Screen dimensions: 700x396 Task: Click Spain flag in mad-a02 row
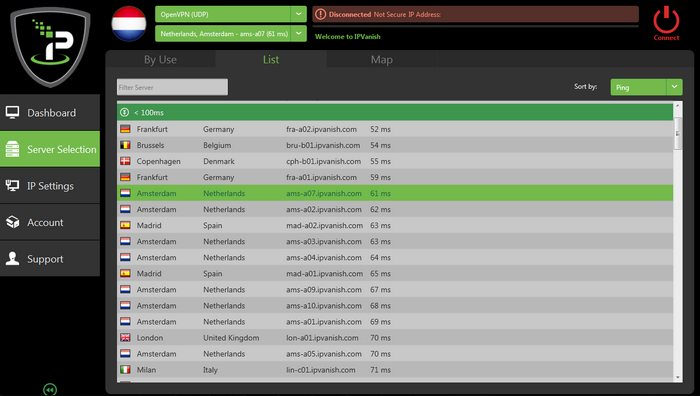125,225
